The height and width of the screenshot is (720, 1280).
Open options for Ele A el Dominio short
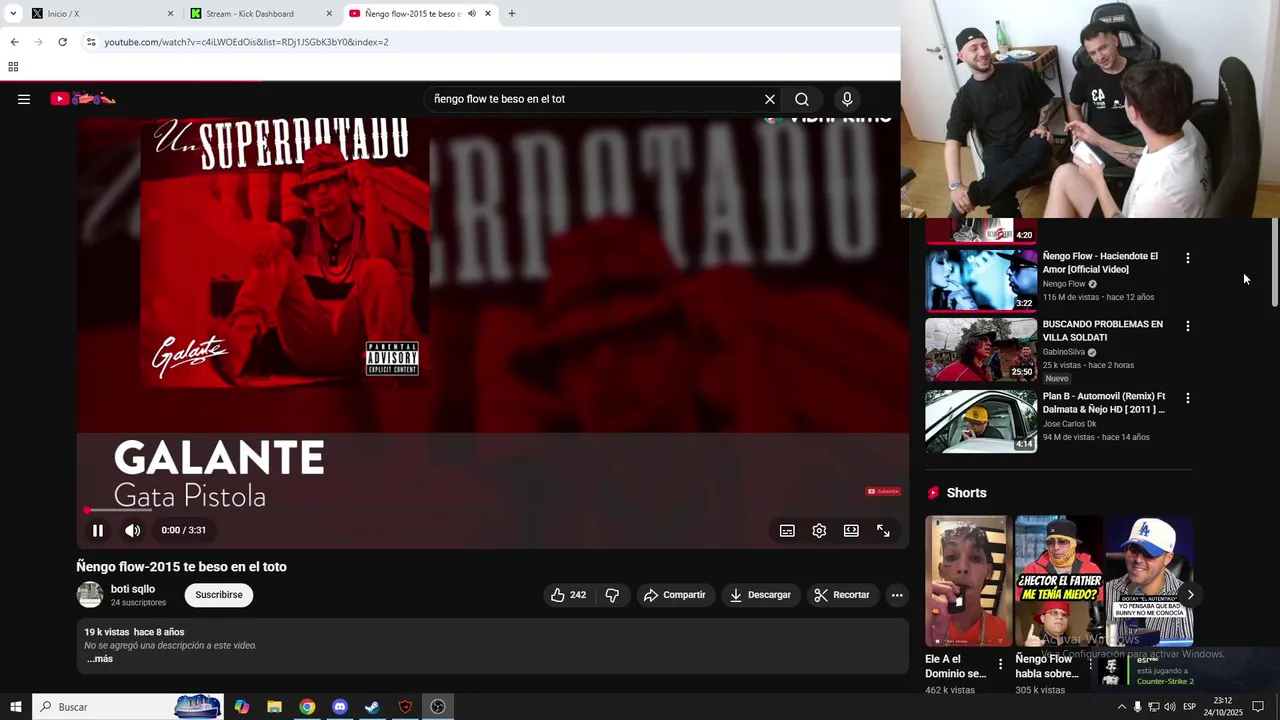click(x=1000, y=664)
